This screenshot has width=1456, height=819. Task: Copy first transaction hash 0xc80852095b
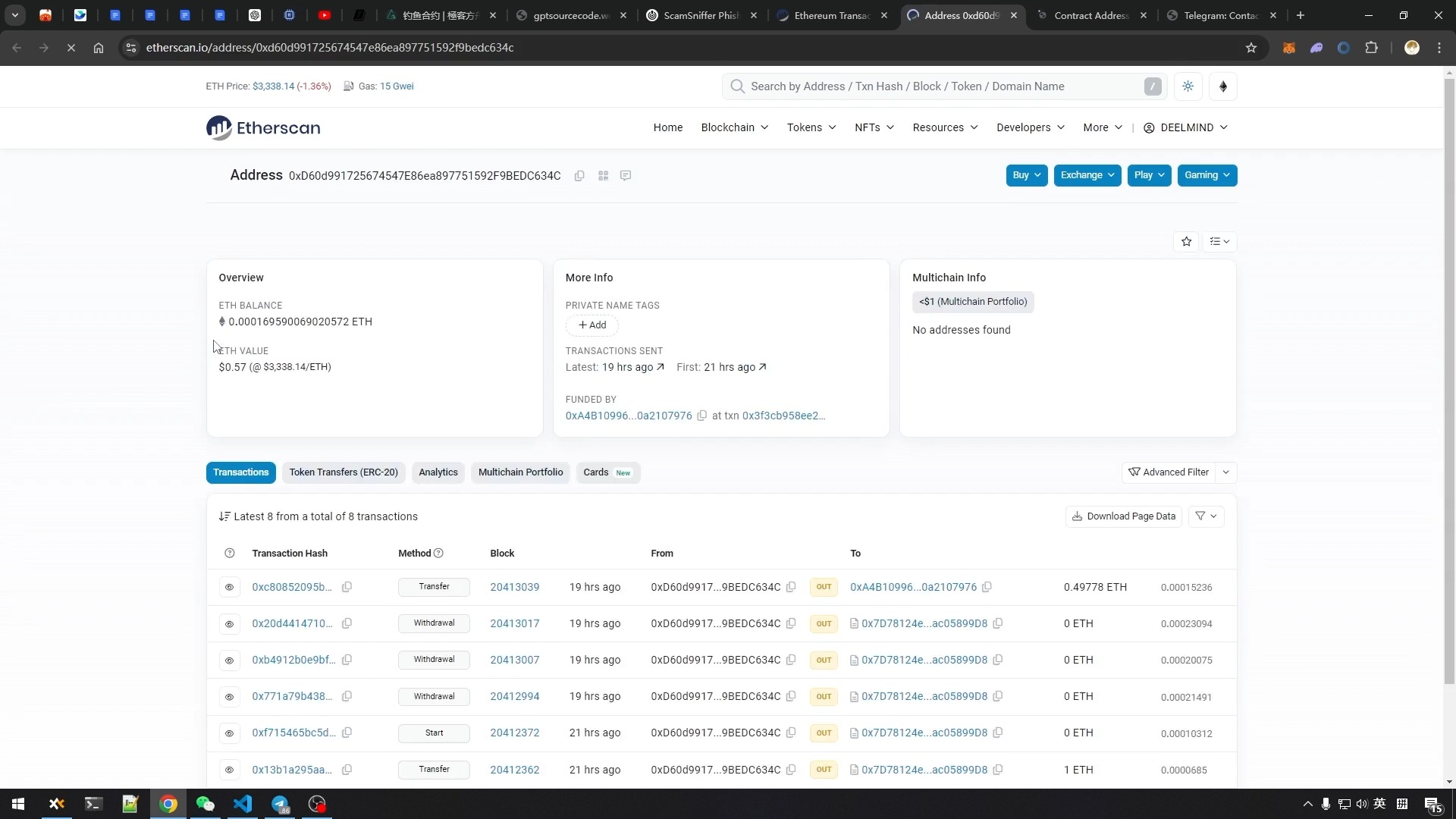coord(347,587)
